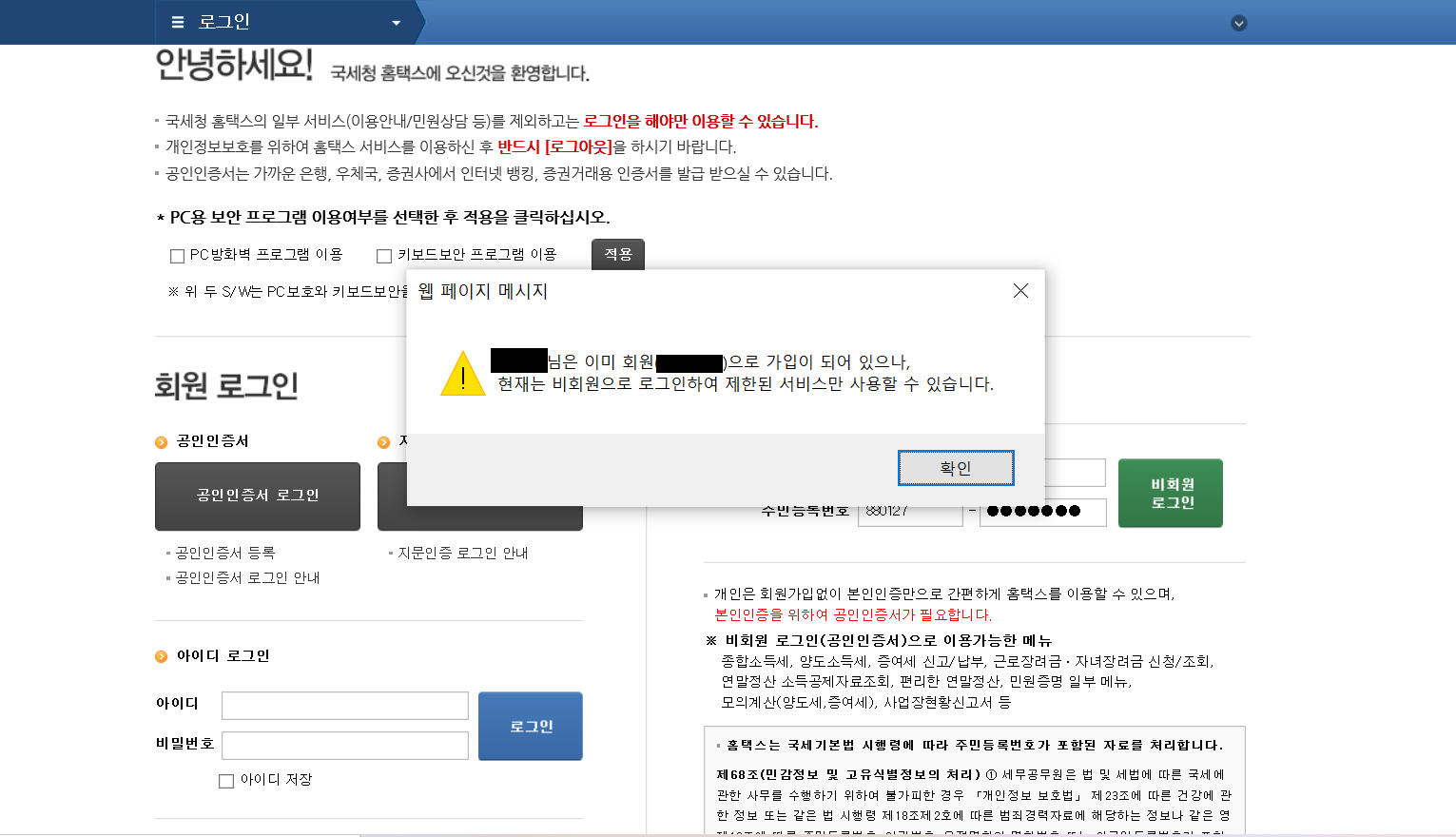Screen dimensions: 1456x837
Task: Click the 비밀번호 input field
Action: (x=345, y=746)
